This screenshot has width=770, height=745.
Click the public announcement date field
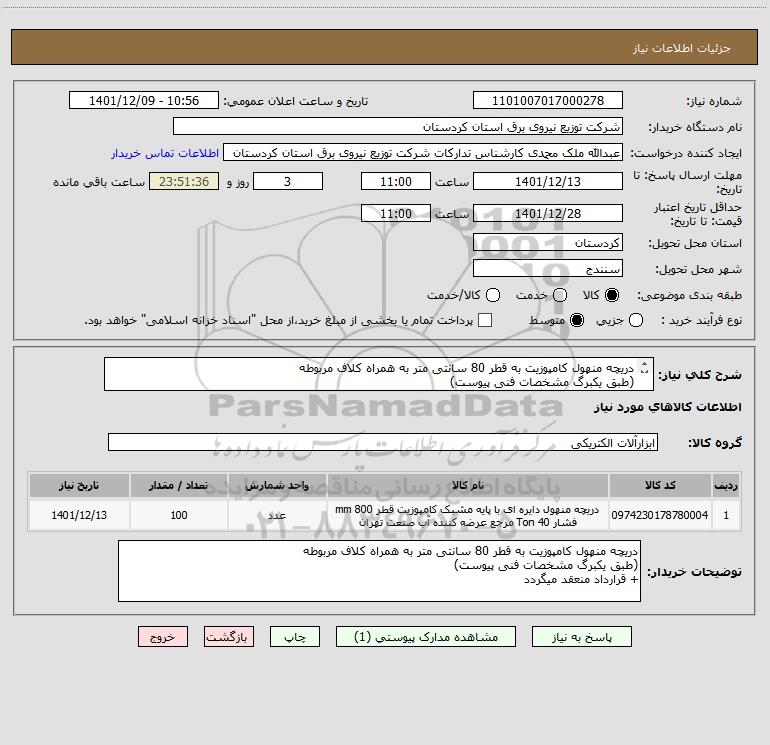(x=143, y=100)
